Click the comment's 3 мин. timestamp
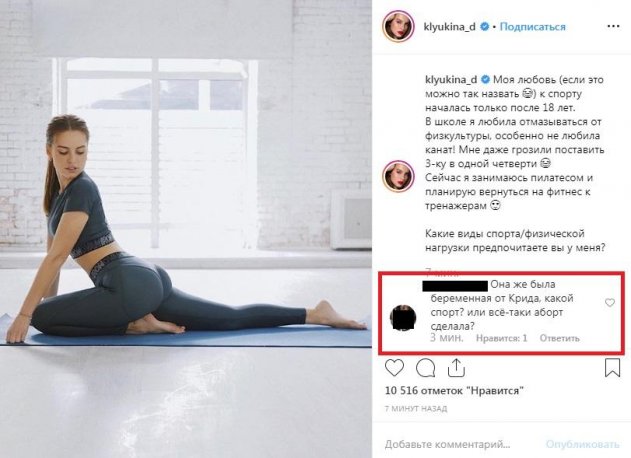Screen dimensions: 631x458 [446, 338]
